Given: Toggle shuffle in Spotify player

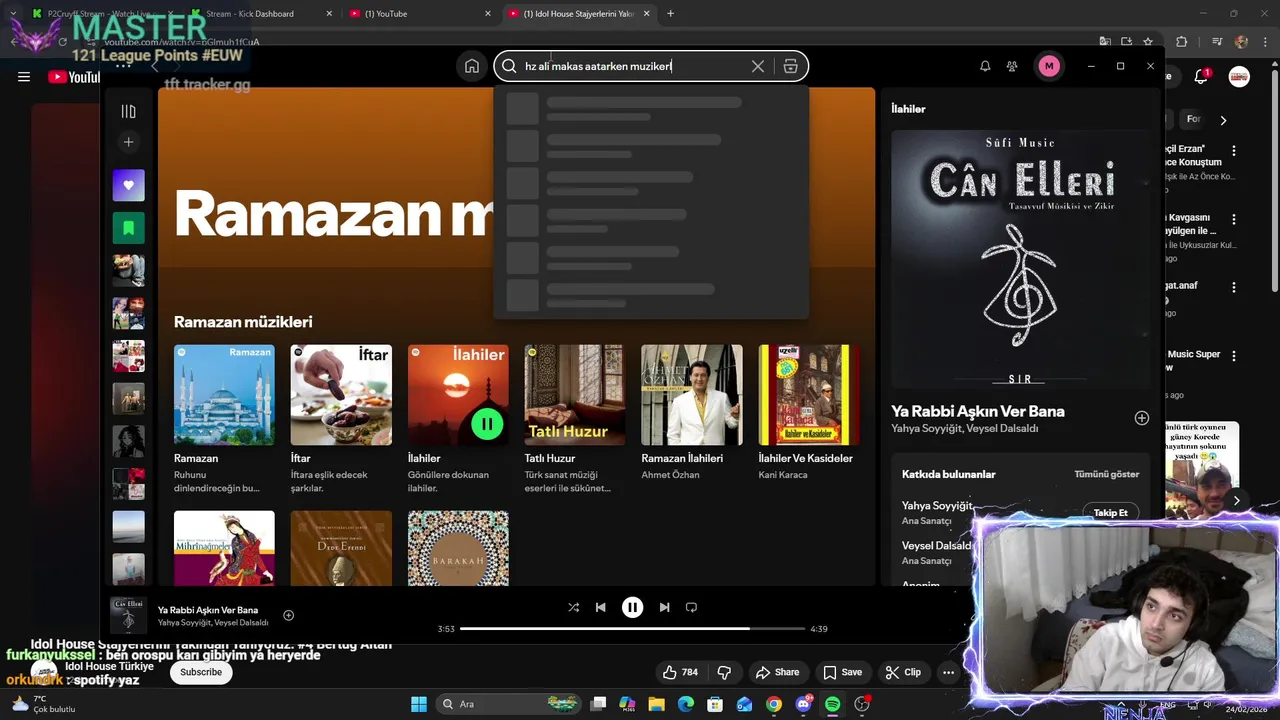Looking at the screenshot, I should point(573,607).
